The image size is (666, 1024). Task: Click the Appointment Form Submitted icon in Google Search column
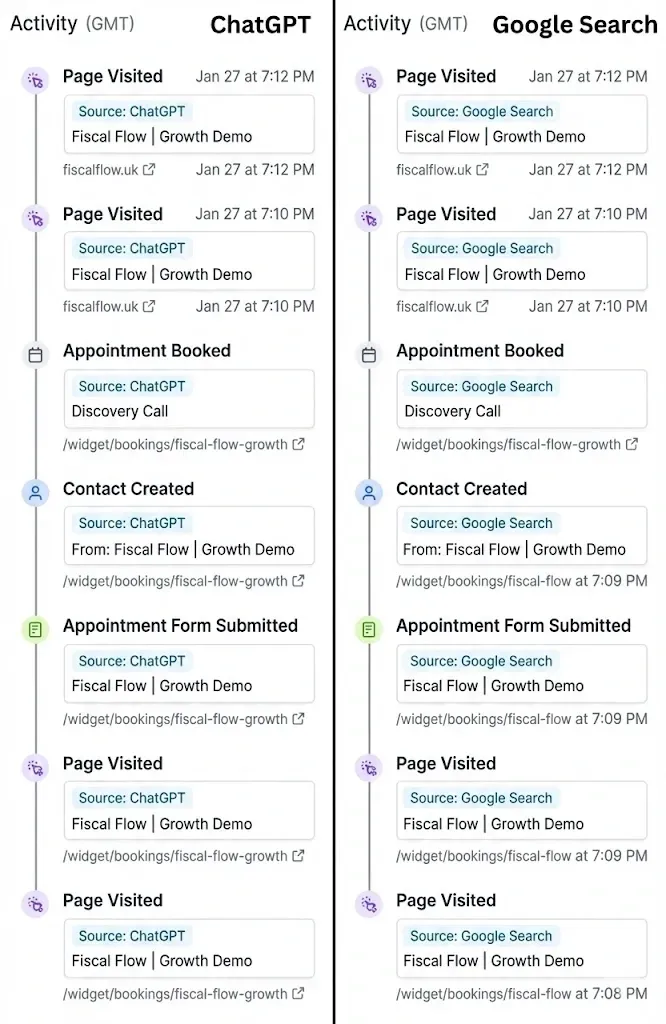[369, 629]
